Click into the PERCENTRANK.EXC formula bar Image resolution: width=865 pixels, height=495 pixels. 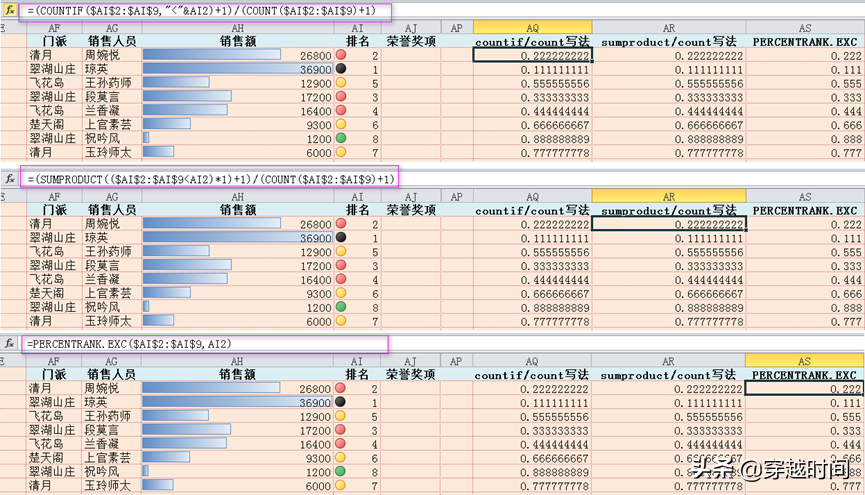coord(205,344)
